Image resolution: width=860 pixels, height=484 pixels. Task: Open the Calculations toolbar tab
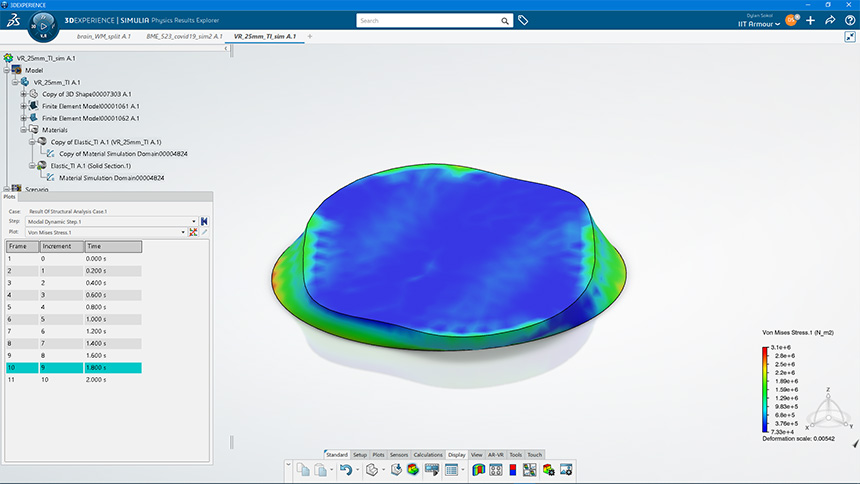[x=428, y=454]
